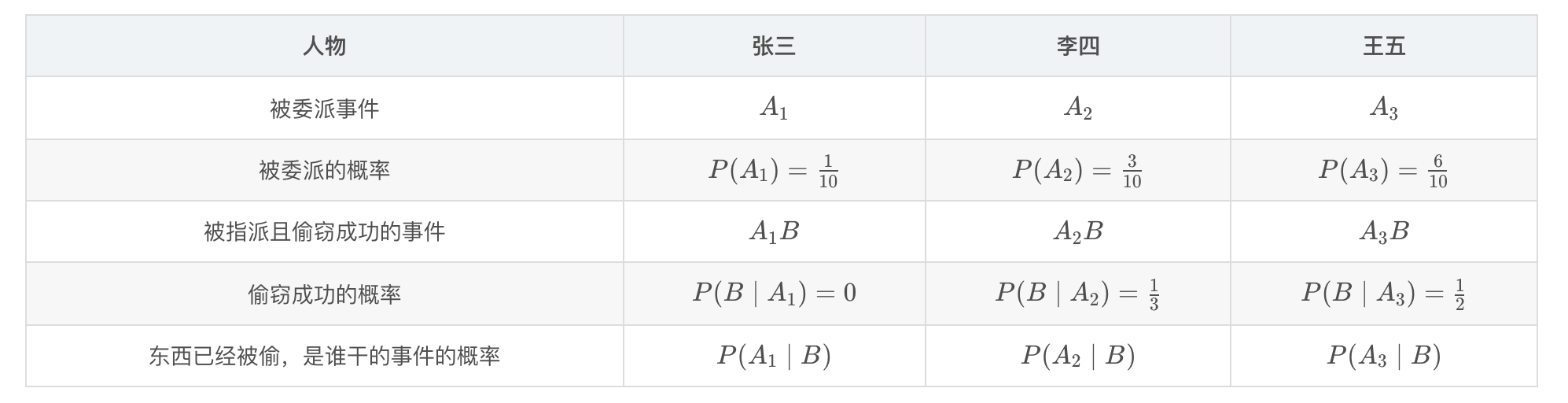Click the P(A3)=6/10 formula cell
The width and height of the screenshot is (1568, 403).
point(1383,170)
